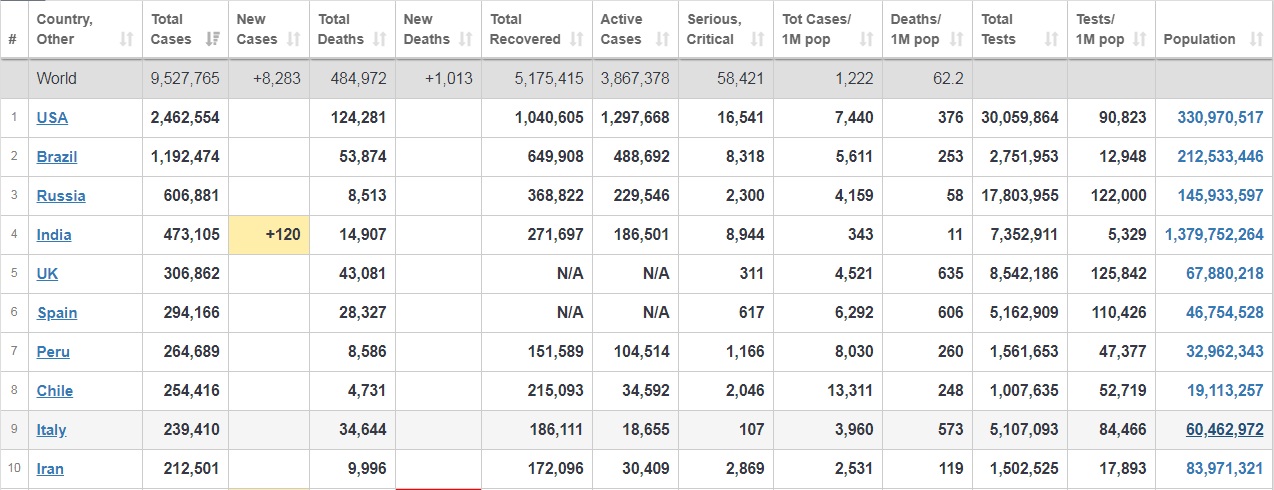The image size is (1274, 490).
Task: Click India's highlighted +120 new cases cell
Action: [269, 235]
